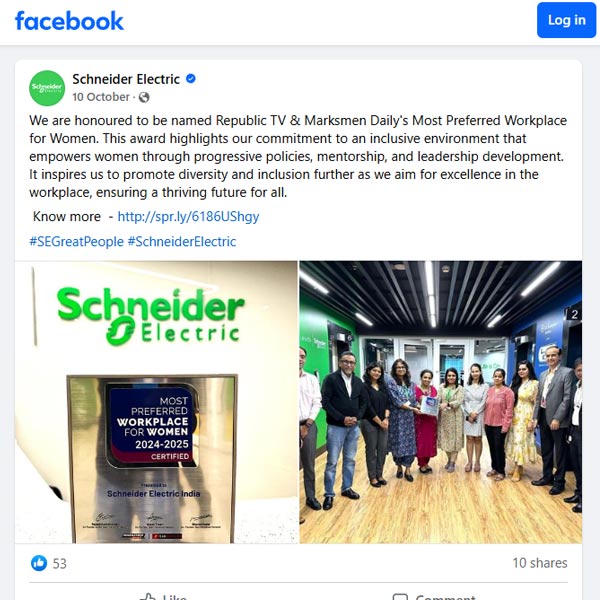Image resolution: width=600 pixels, height=600 pixels.
Task: Click the 10 October post date
Action: pos(101,97)
